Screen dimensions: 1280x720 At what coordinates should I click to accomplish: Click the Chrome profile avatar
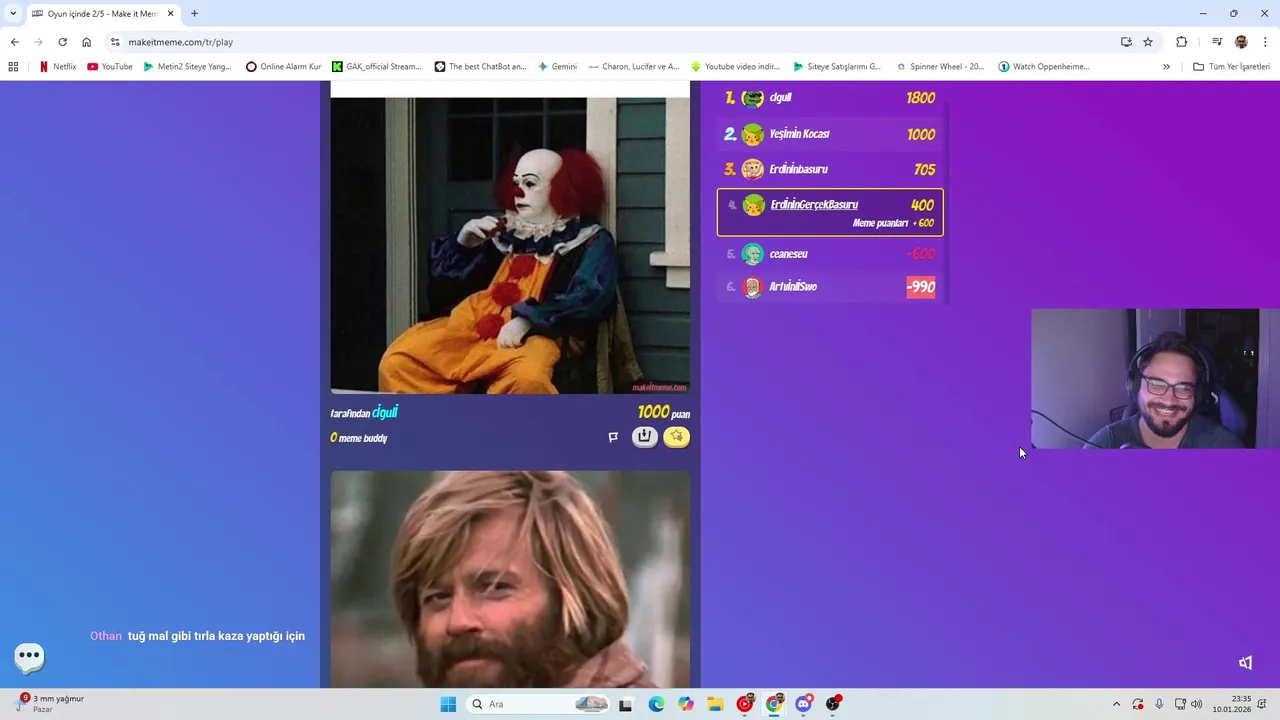click(1241, 42)
